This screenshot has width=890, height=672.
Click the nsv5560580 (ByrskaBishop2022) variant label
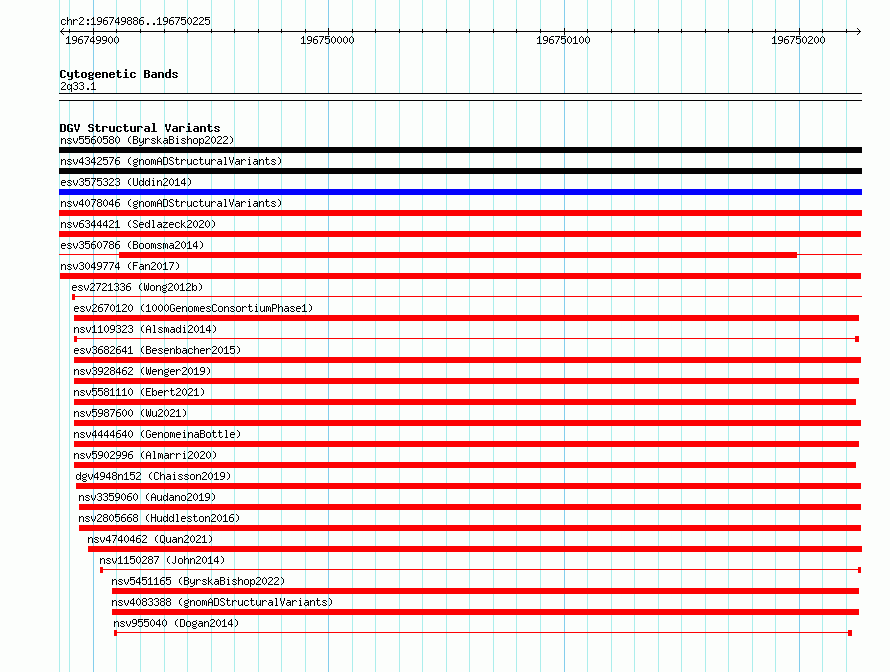point(147,140)
